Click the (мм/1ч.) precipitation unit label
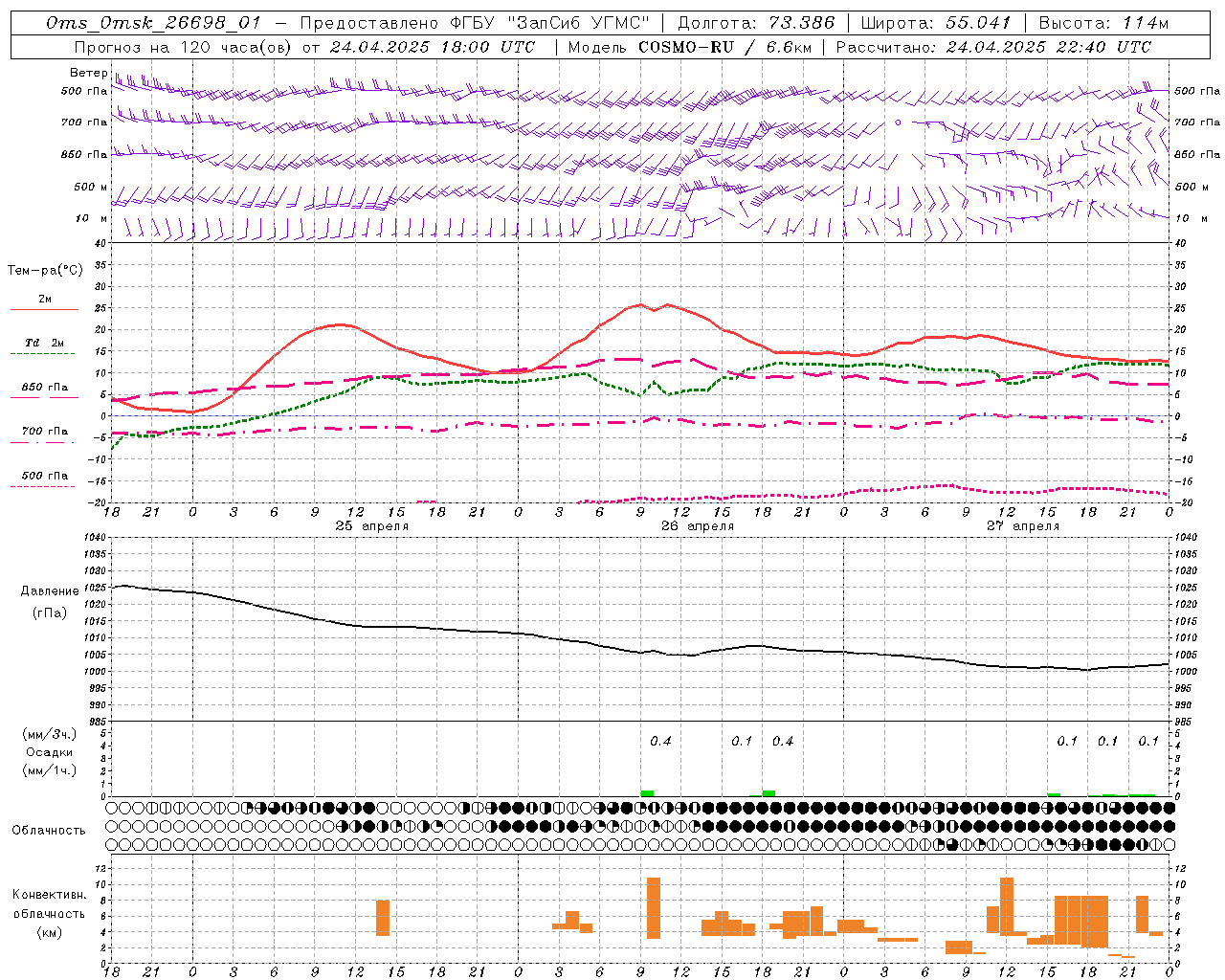1225x980 pixels. (x=50, y=770)
